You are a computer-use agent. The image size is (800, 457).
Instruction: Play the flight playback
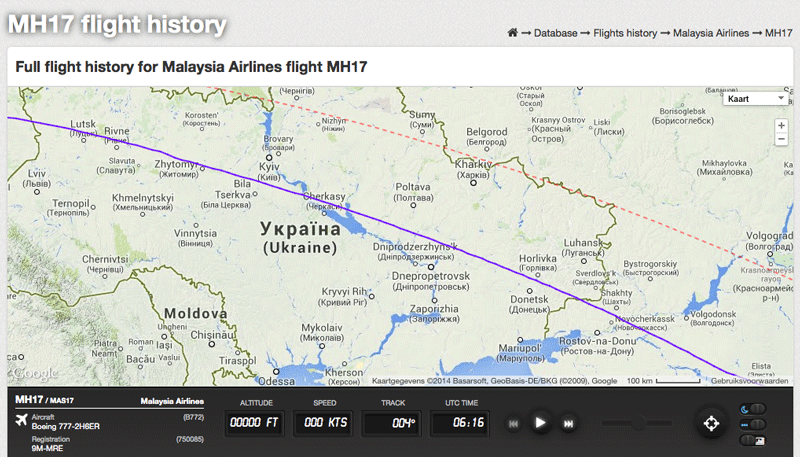540,423
